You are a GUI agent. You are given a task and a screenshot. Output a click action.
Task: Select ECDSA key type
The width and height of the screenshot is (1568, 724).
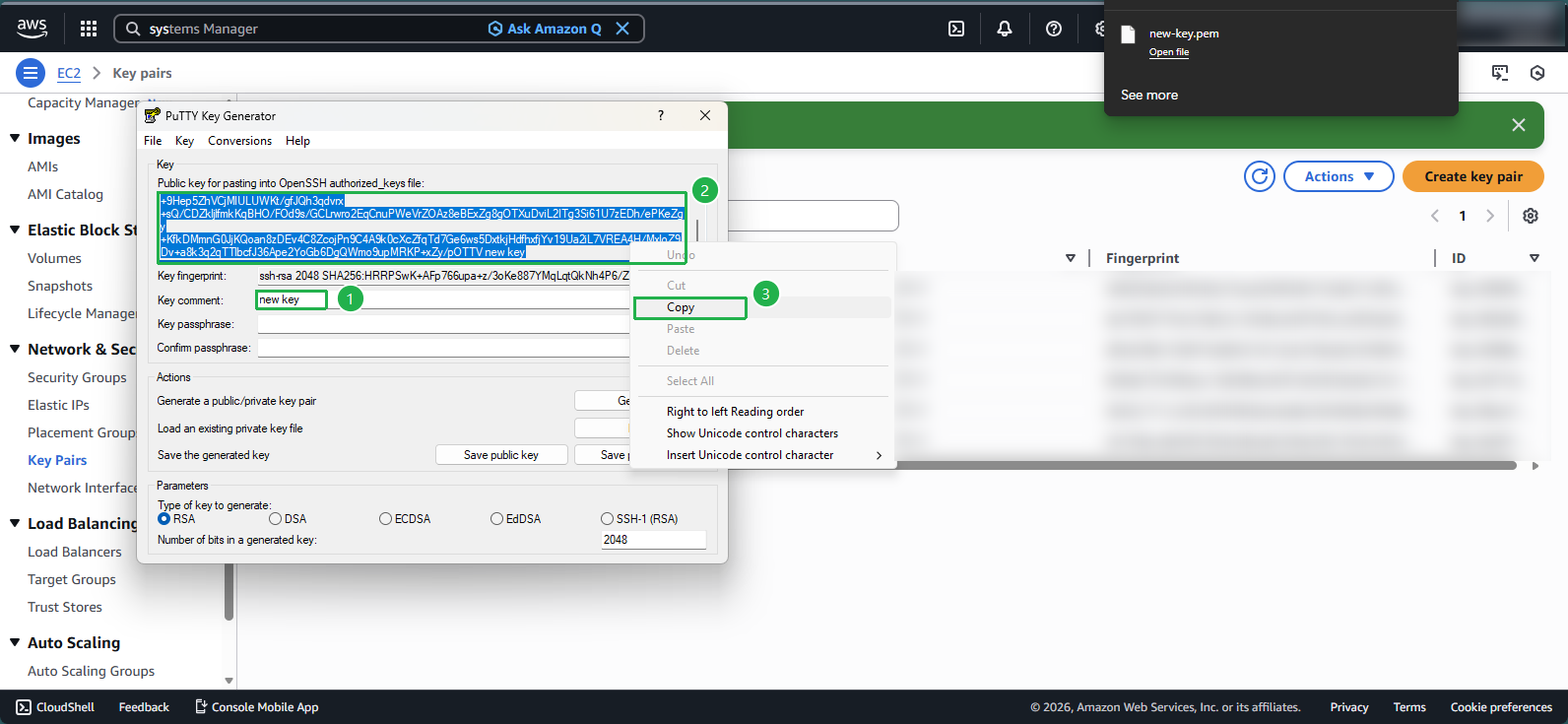click(x=386, y=519)
